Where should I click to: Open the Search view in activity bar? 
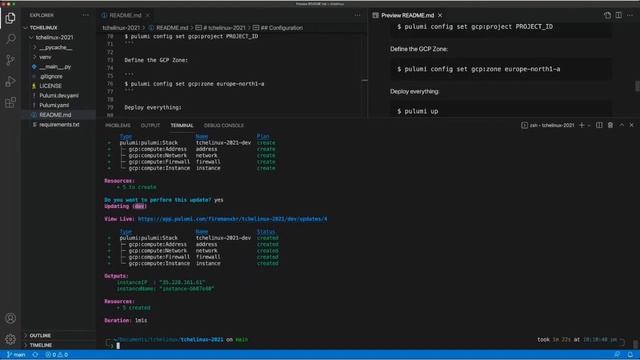pos(11,39)
